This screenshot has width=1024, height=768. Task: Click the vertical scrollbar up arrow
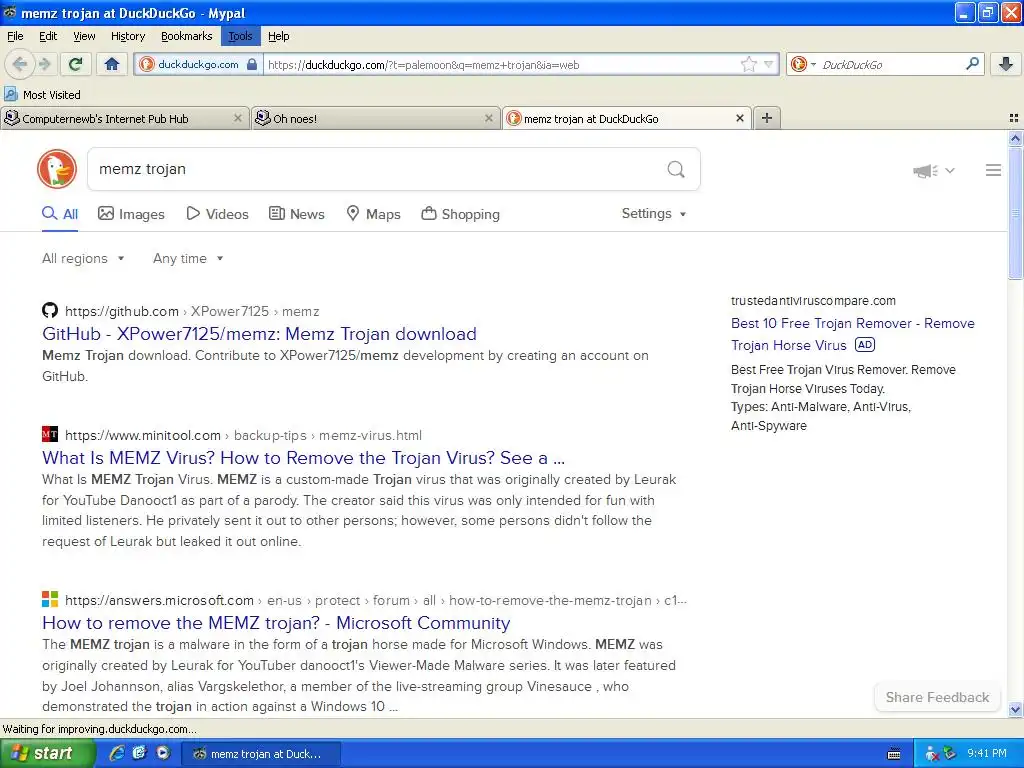1015,138
